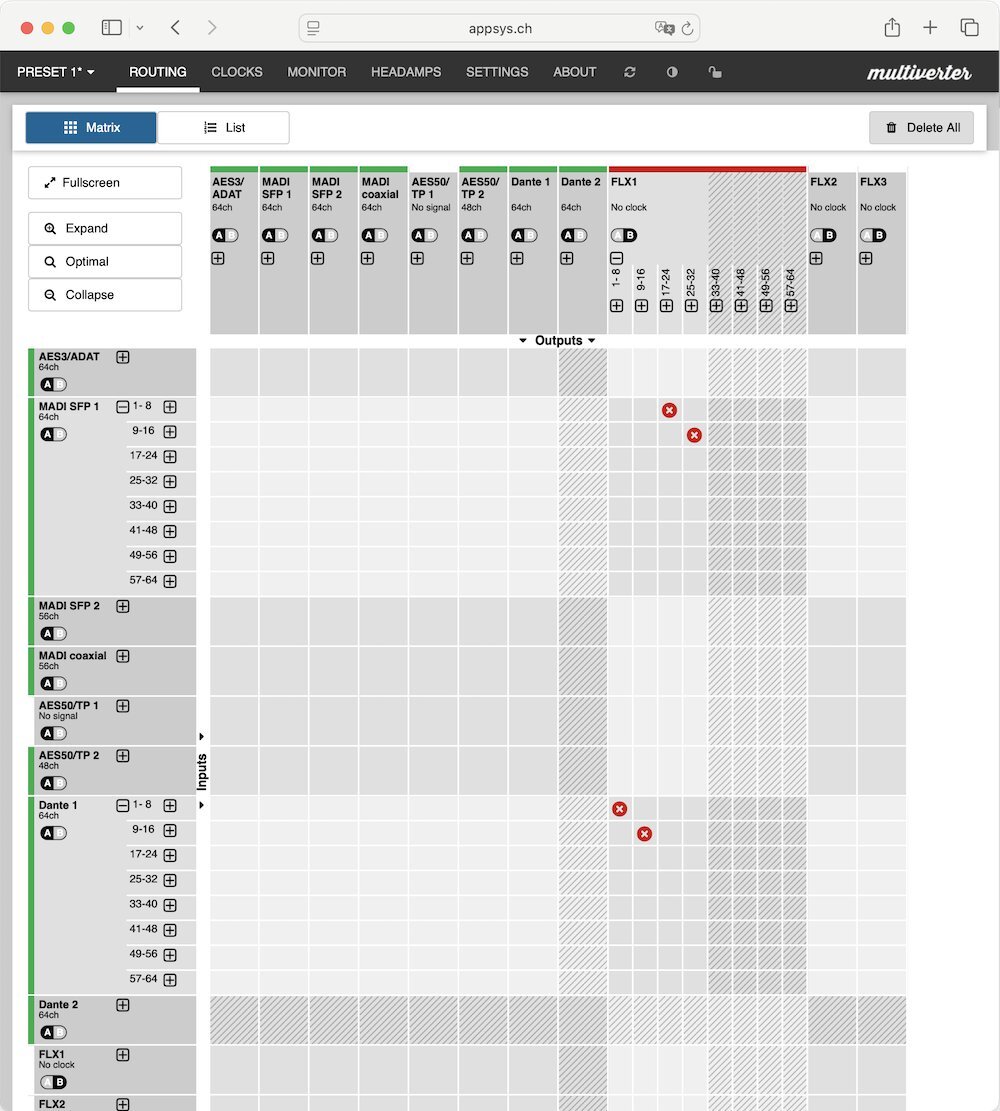Image resolution: width=1000 pixels, height=1111 pixels.
Task: Click the Collapse zoom button
Action: click(105, 295)
